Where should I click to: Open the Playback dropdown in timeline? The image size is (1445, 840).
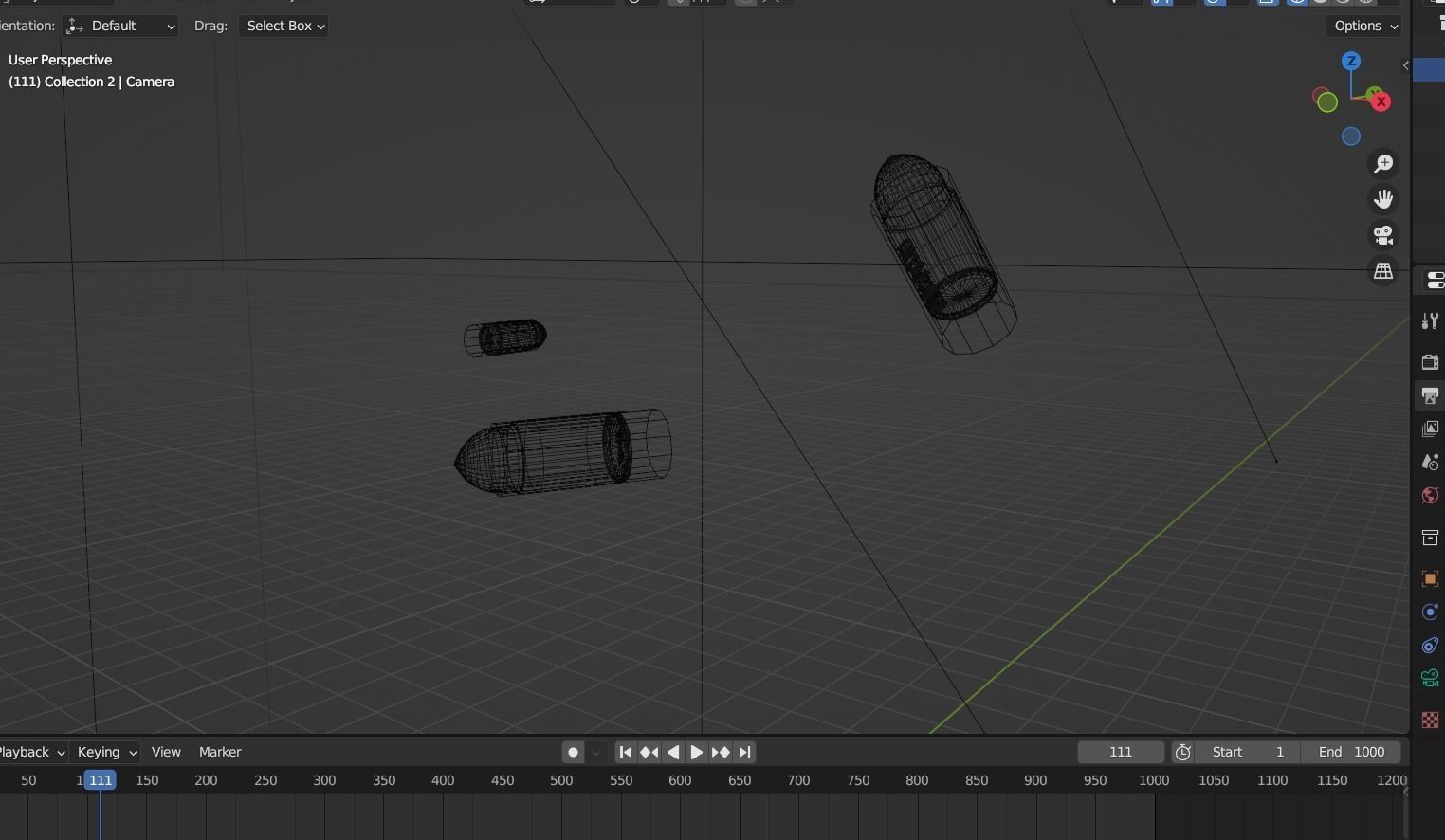pyautogui.click(x=31, y=752)
